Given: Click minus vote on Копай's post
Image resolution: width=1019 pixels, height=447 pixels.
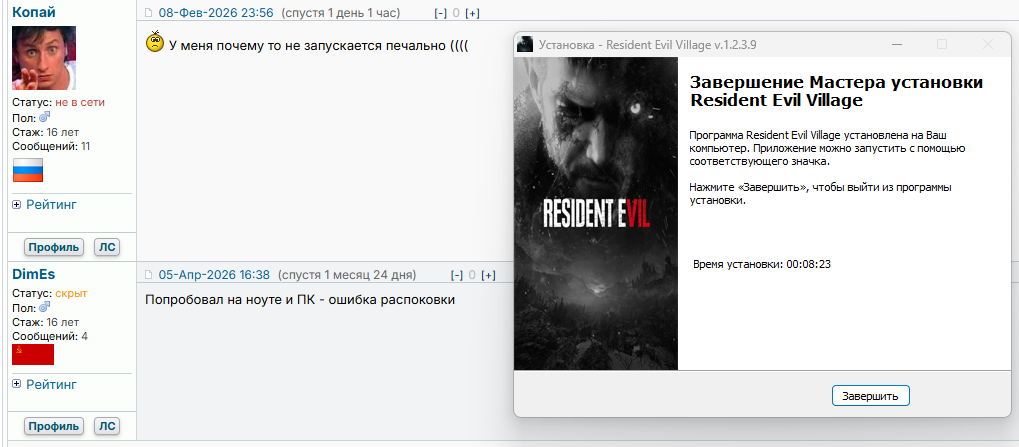Looking at the screenshot, I should 441,13.
